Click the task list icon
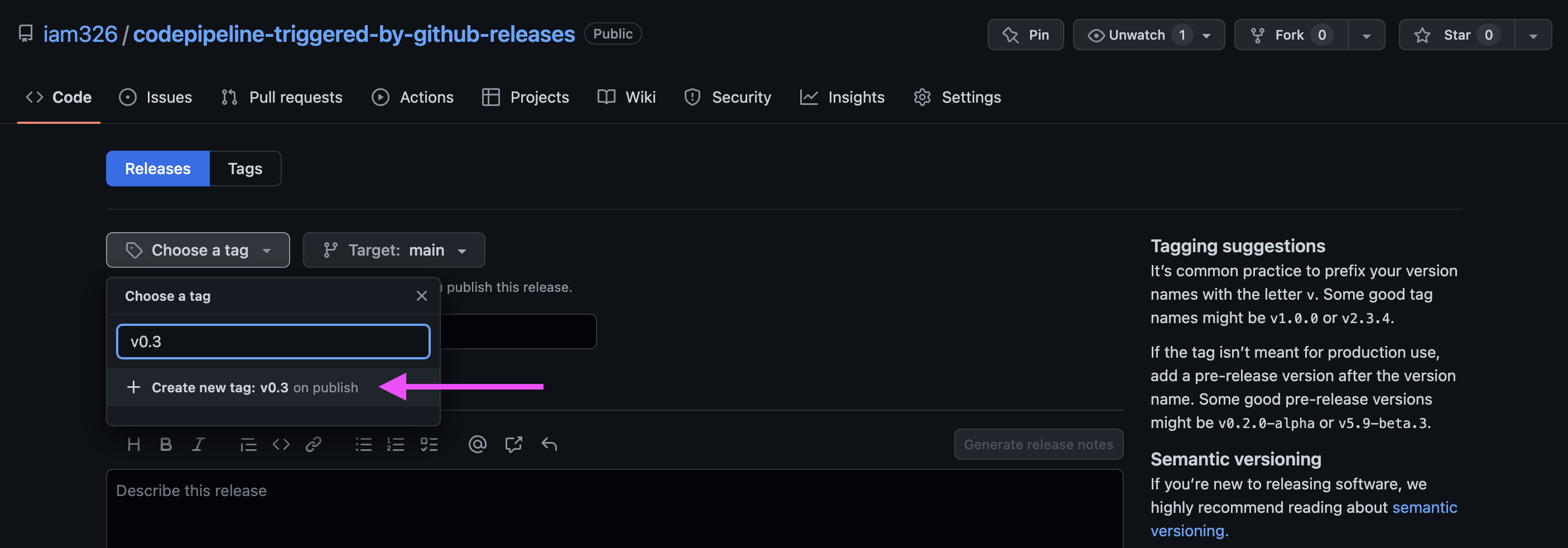The image size is (1568, 548). coord(429,444)
